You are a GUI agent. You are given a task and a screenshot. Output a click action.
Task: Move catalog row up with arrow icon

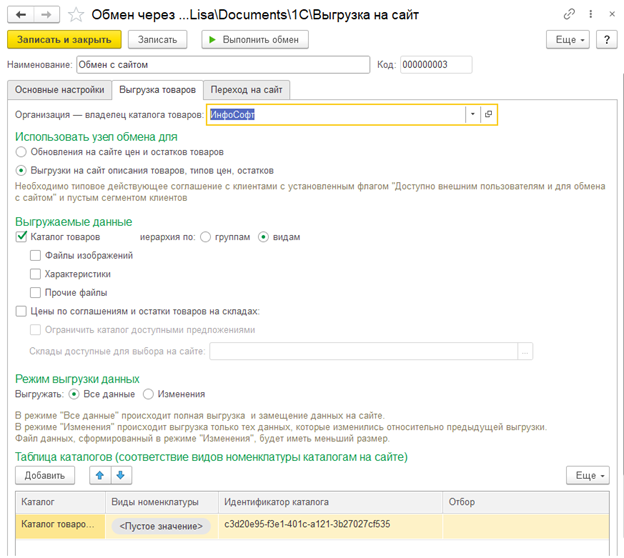tap(98, 475)
